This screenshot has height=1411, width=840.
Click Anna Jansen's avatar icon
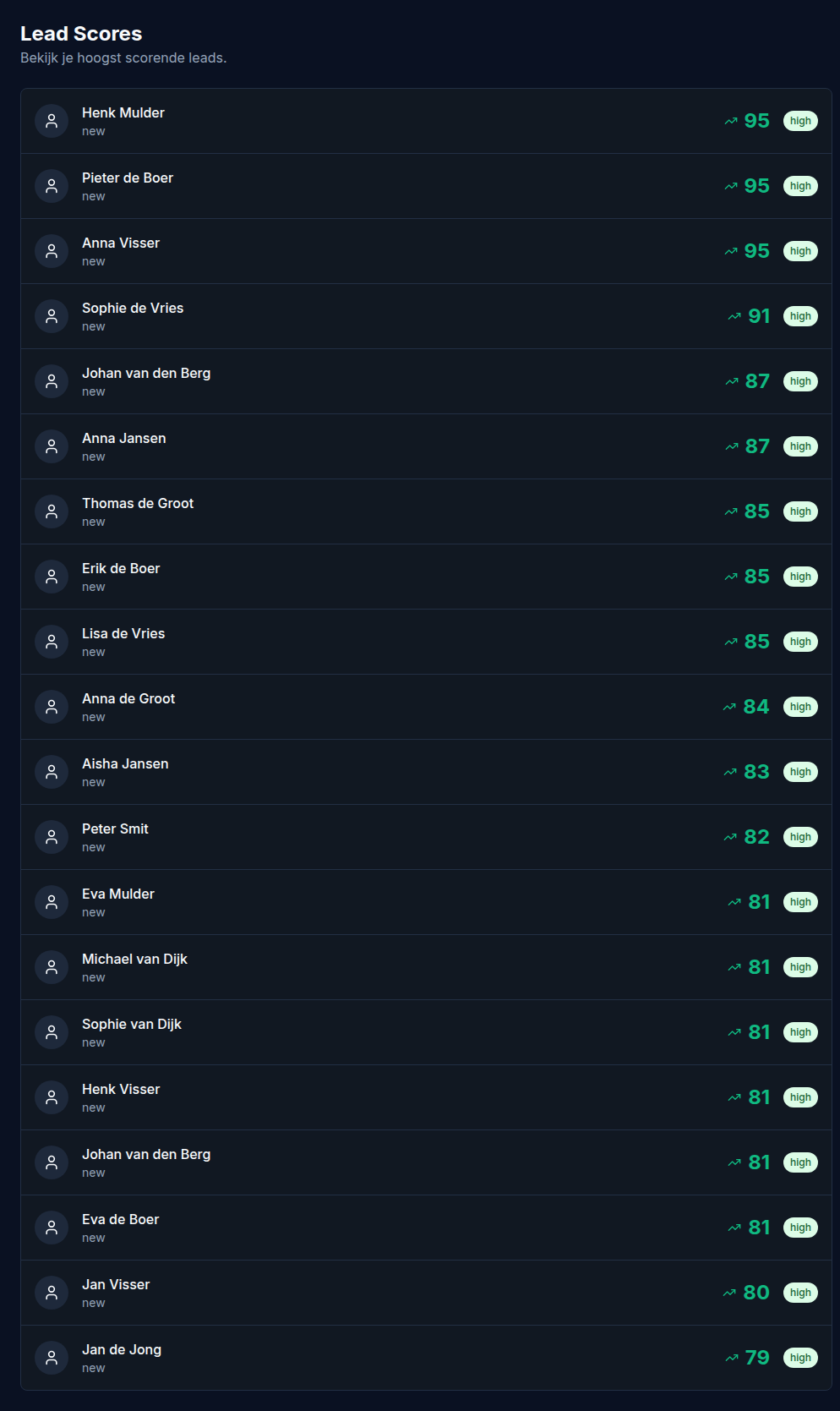pyautogui.click(x=51, y=446)
